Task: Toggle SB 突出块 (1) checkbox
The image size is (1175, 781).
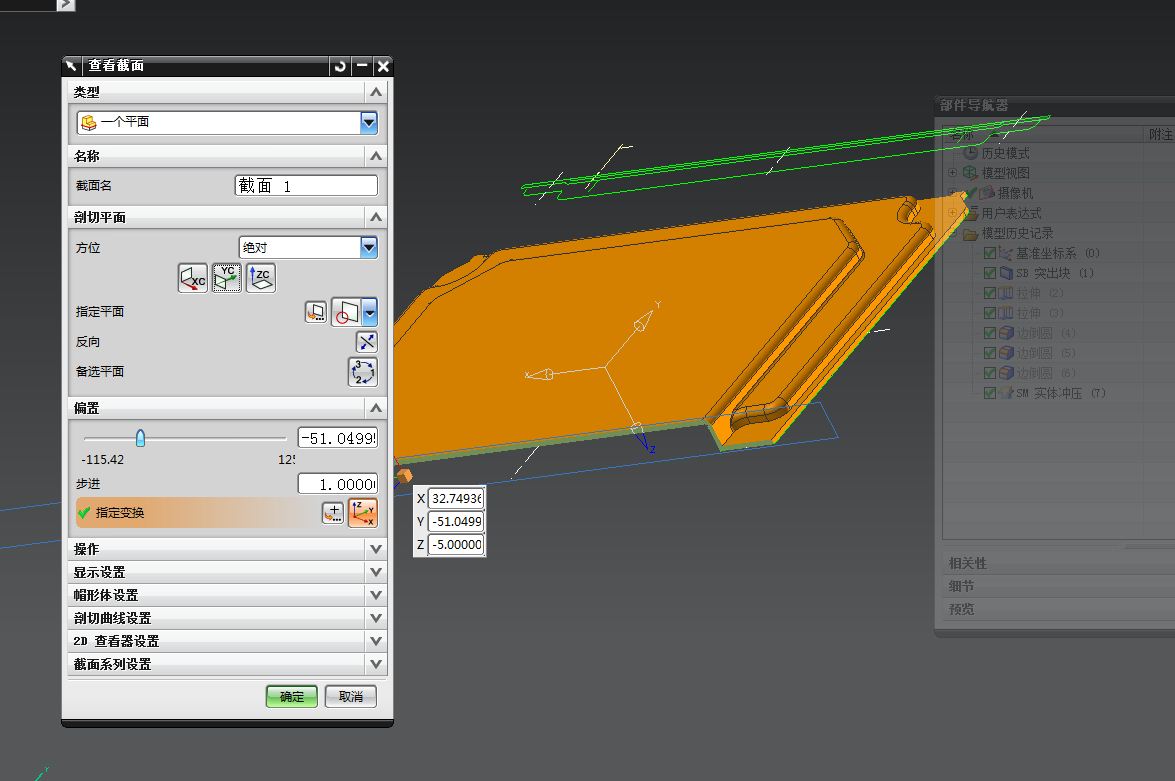Action: click(x=990, y=273)
